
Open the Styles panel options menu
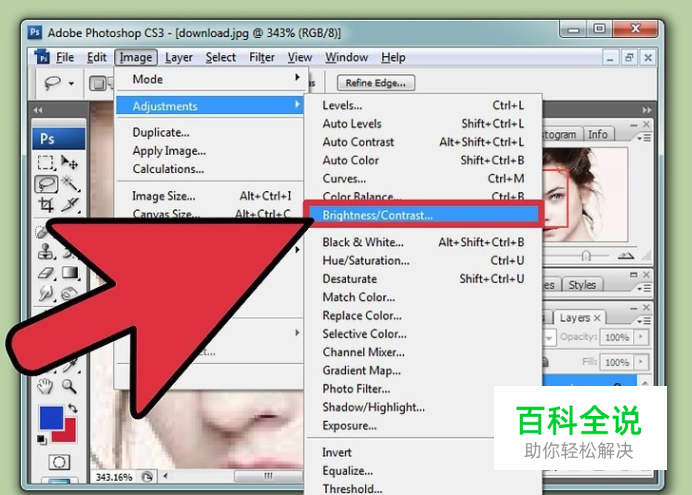644,288
